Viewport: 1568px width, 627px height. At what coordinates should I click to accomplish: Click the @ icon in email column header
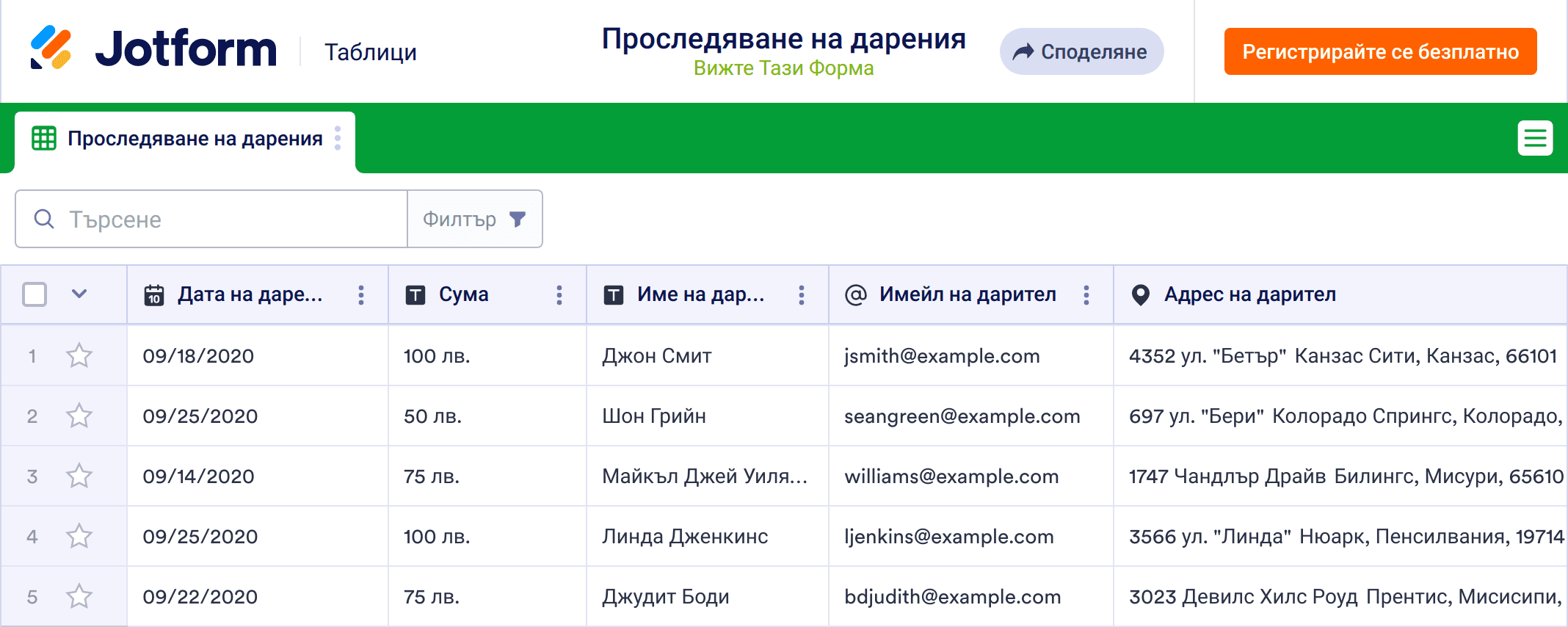(855, 295)
